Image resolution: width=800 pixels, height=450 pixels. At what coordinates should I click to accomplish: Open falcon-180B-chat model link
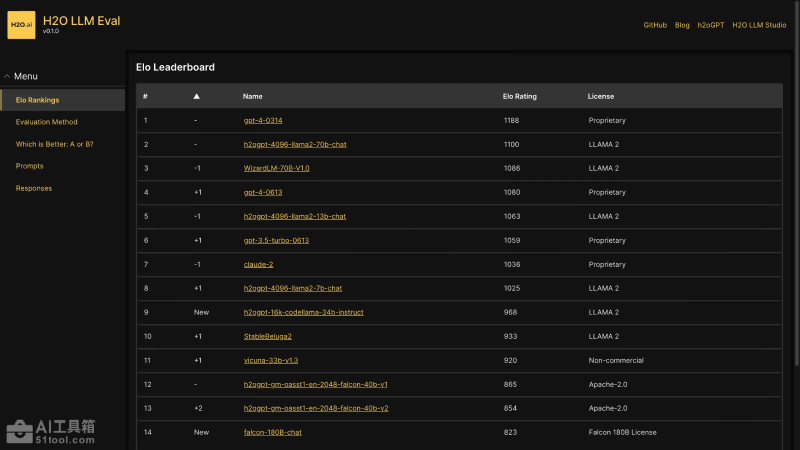click(272, 432)
